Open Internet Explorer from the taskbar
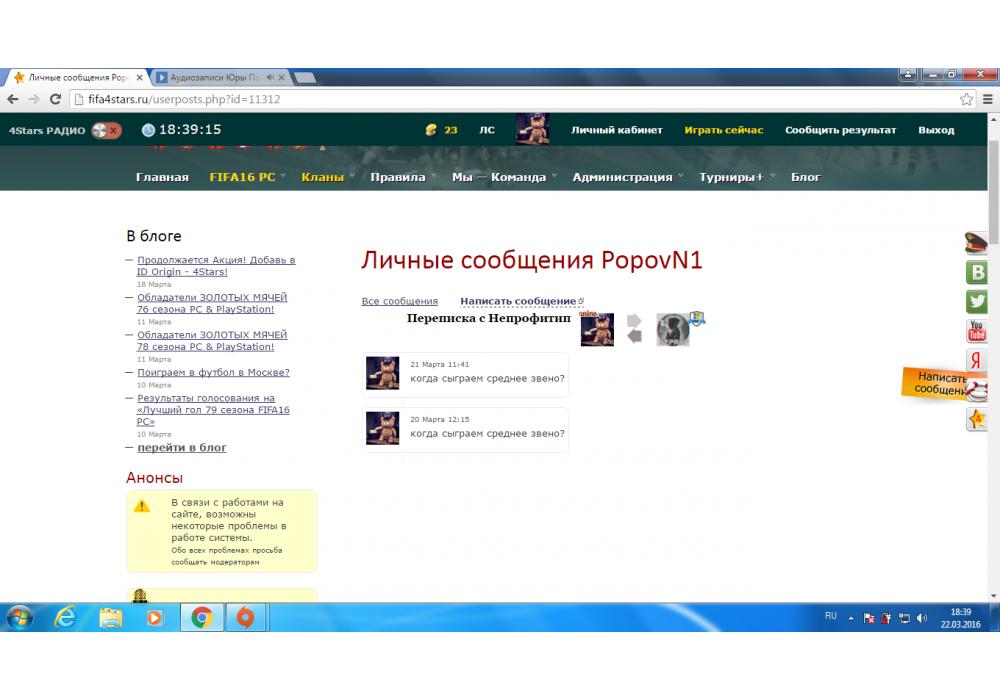Screen dimensions: 1000x700 click(66, 618)
